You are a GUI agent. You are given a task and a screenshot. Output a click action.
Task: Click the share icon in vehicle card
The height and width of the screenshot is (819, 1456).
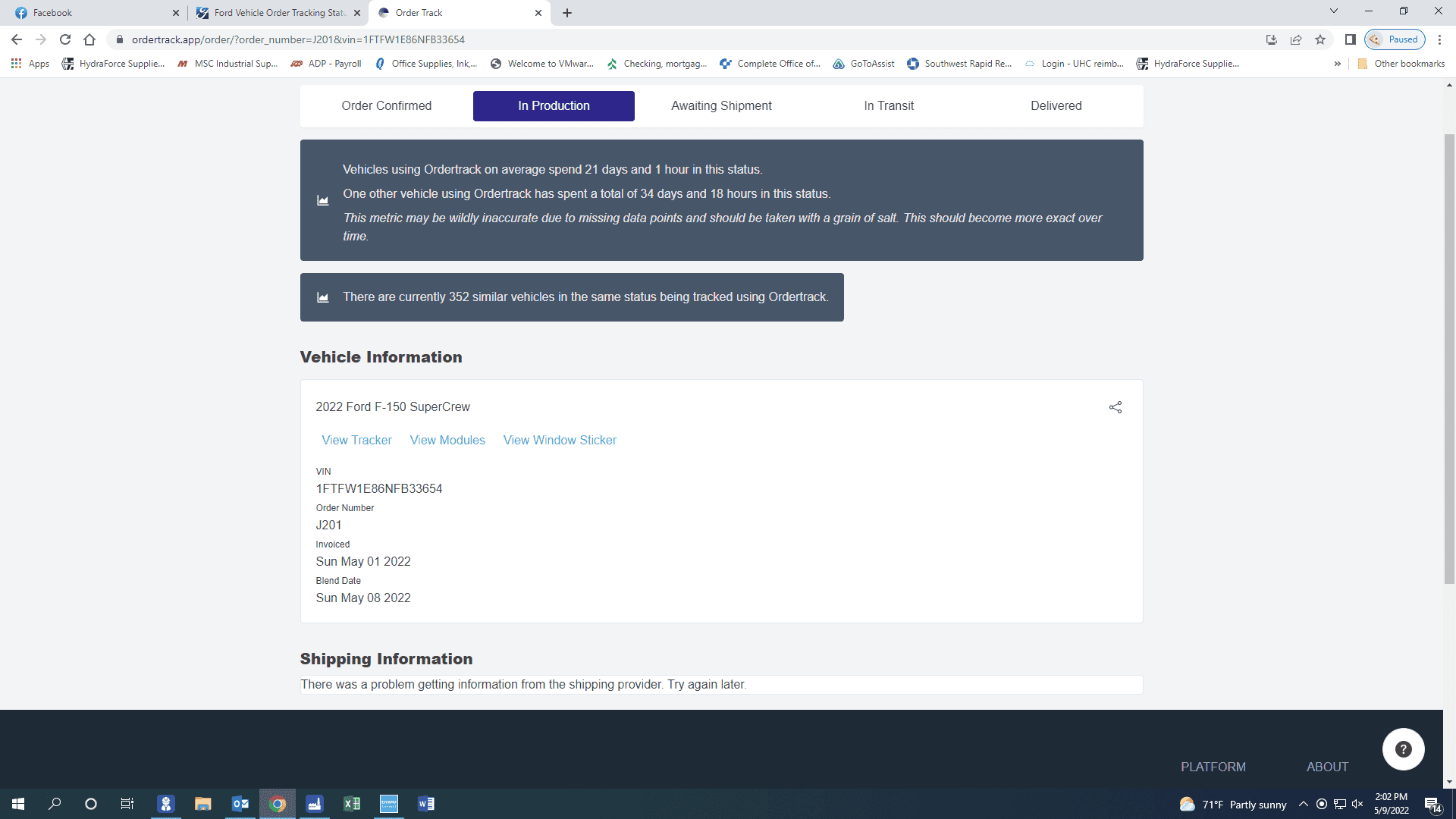1116,407
